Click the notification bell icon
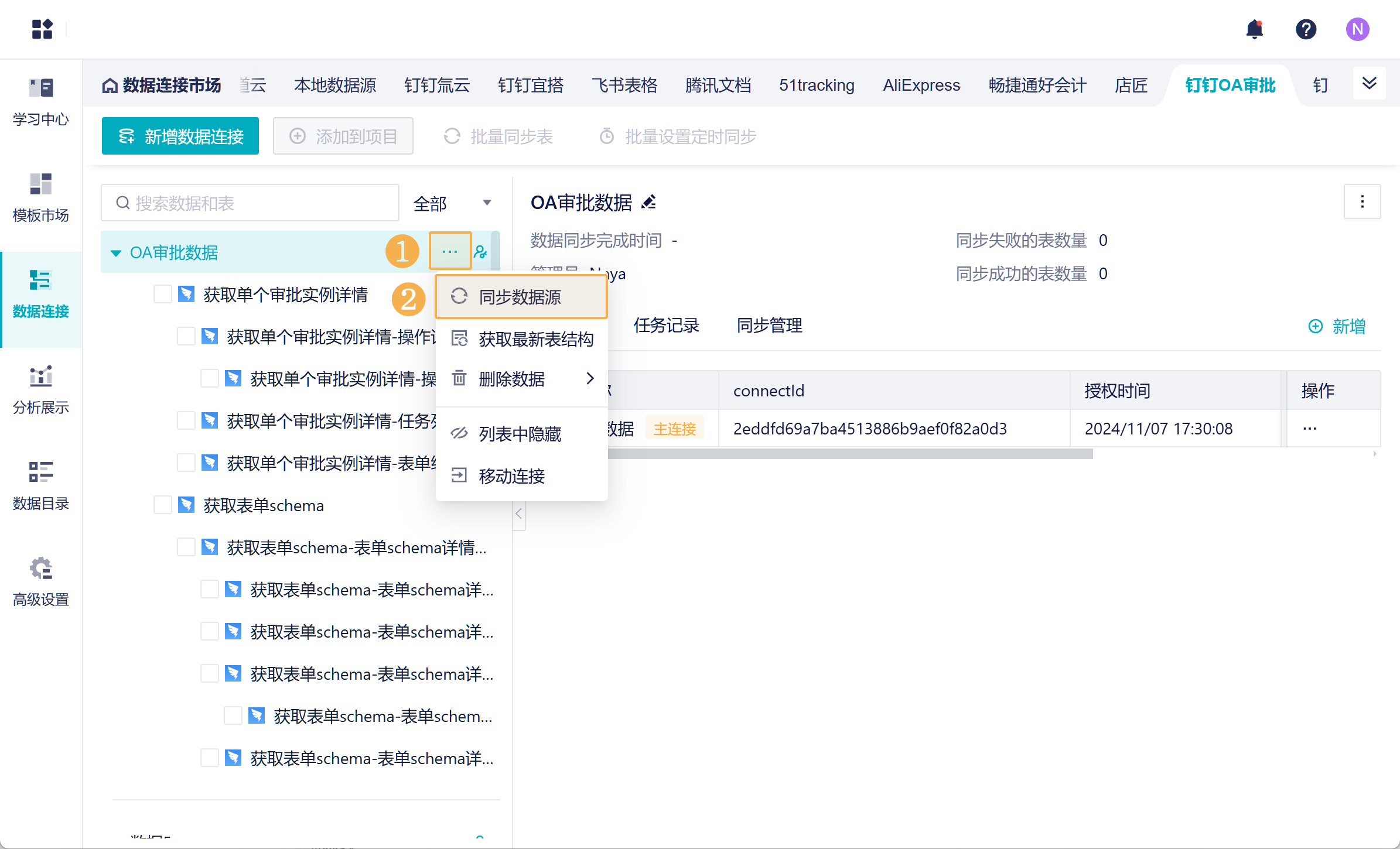Screen dimensions: 1400x849 click(x=1254, y=29)
